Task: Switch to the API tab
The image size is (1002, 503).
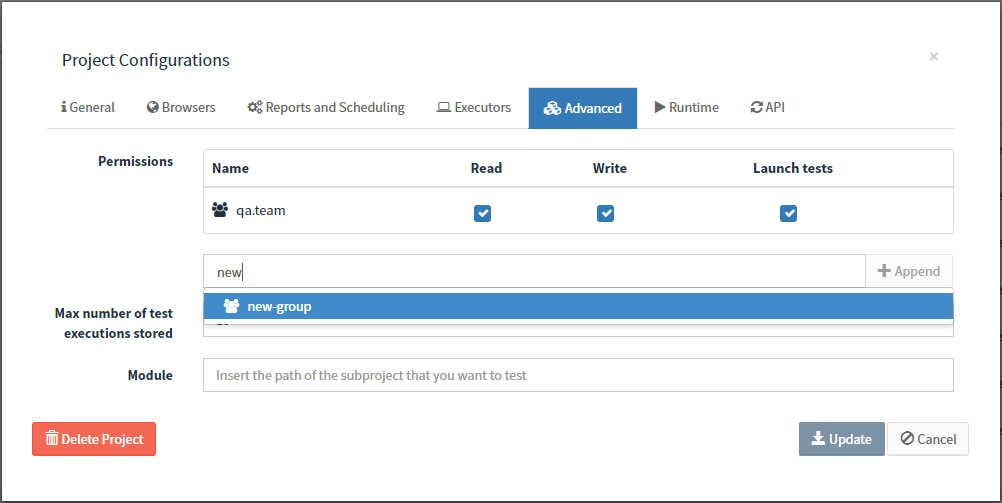Action: (767, 107)
